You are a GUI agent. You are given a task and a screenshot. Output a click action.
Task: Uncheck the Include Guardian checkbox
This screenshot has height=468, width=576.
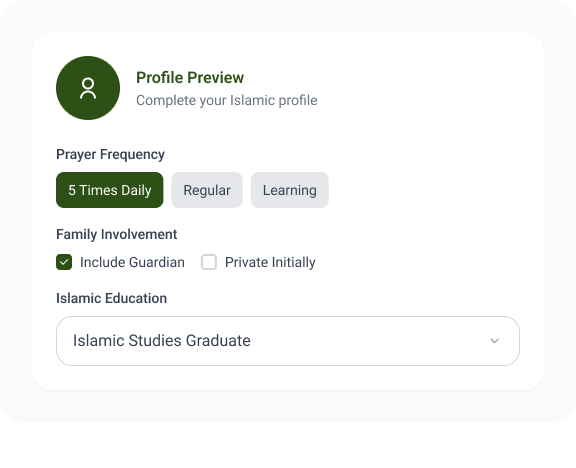(x=64, y=262)
